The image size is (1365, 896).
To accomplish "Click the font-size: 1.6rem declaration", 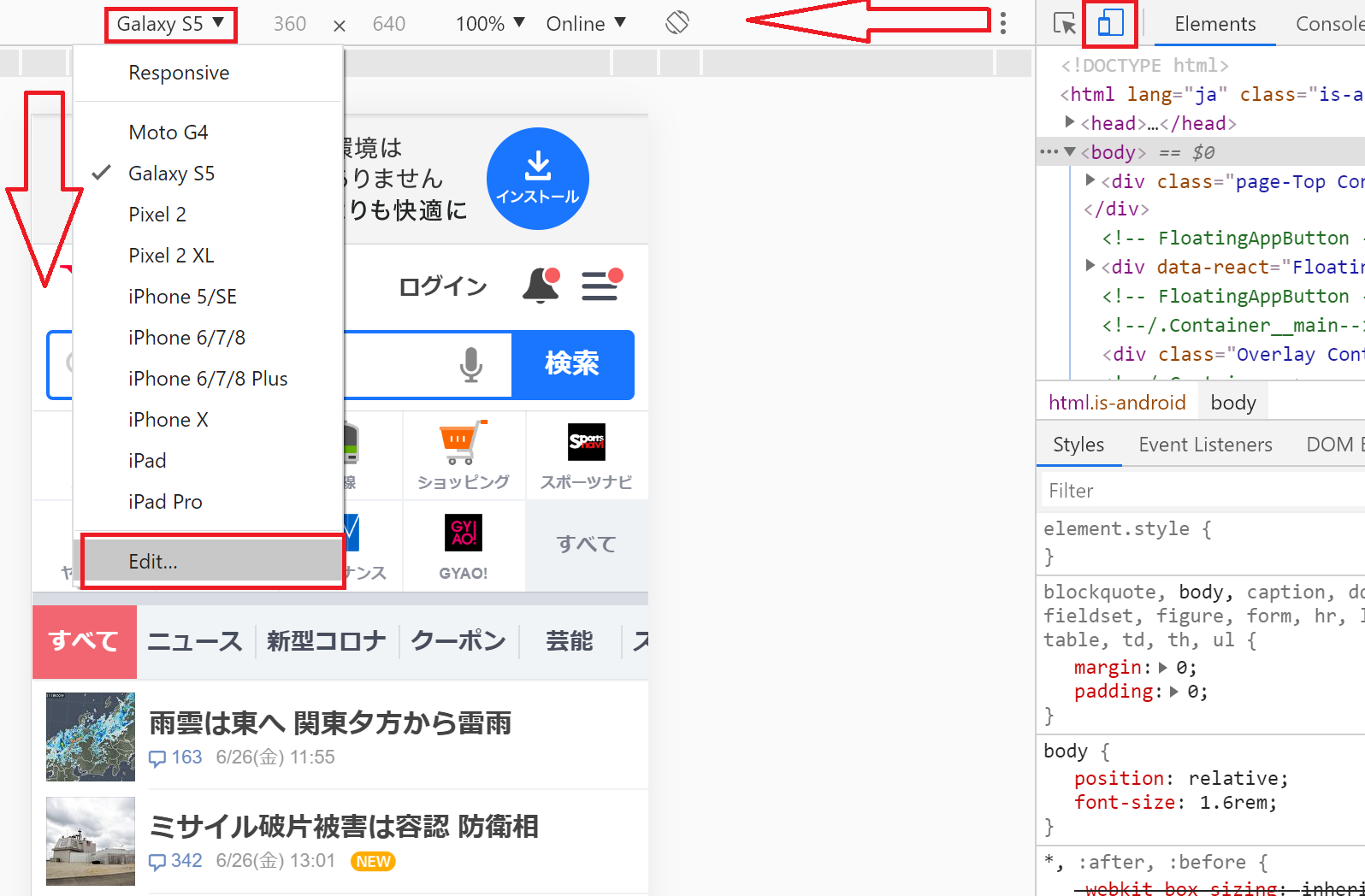I will (x=1176, y=803).
